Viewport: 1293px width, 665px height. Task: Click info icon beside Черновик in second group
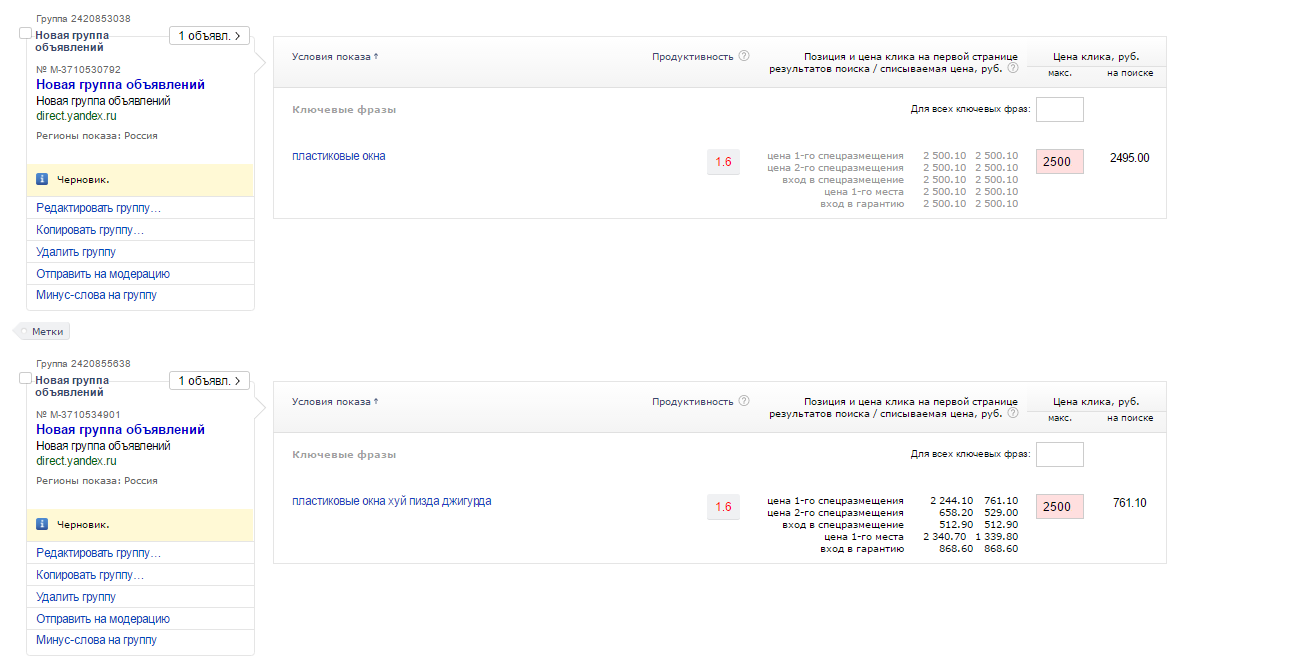tap(42, 524)
